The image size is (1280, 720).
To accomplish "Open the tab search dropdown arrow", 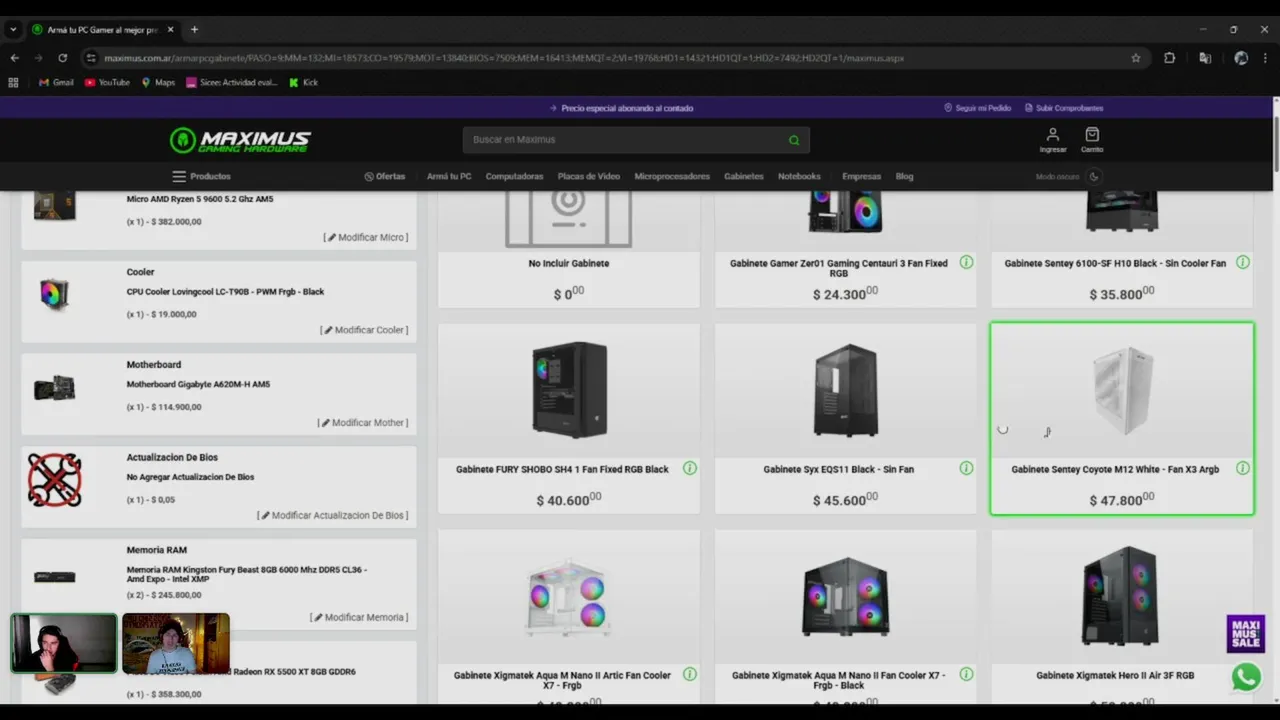I will point(13,30).
